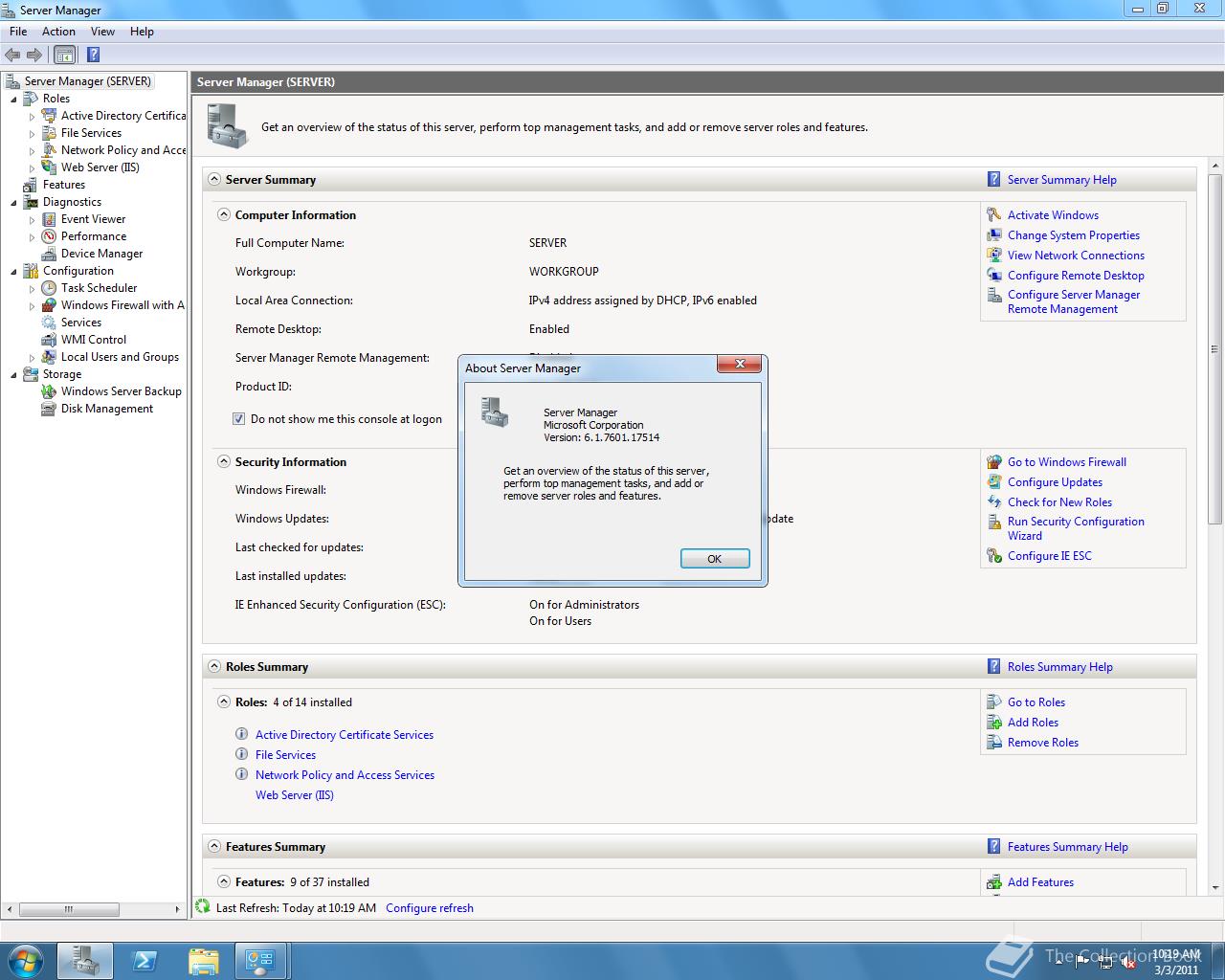The width and height of the screenshot is (1225, 980).
Task: Click the Web Server (IIS) tree icon
Action: 49,167
